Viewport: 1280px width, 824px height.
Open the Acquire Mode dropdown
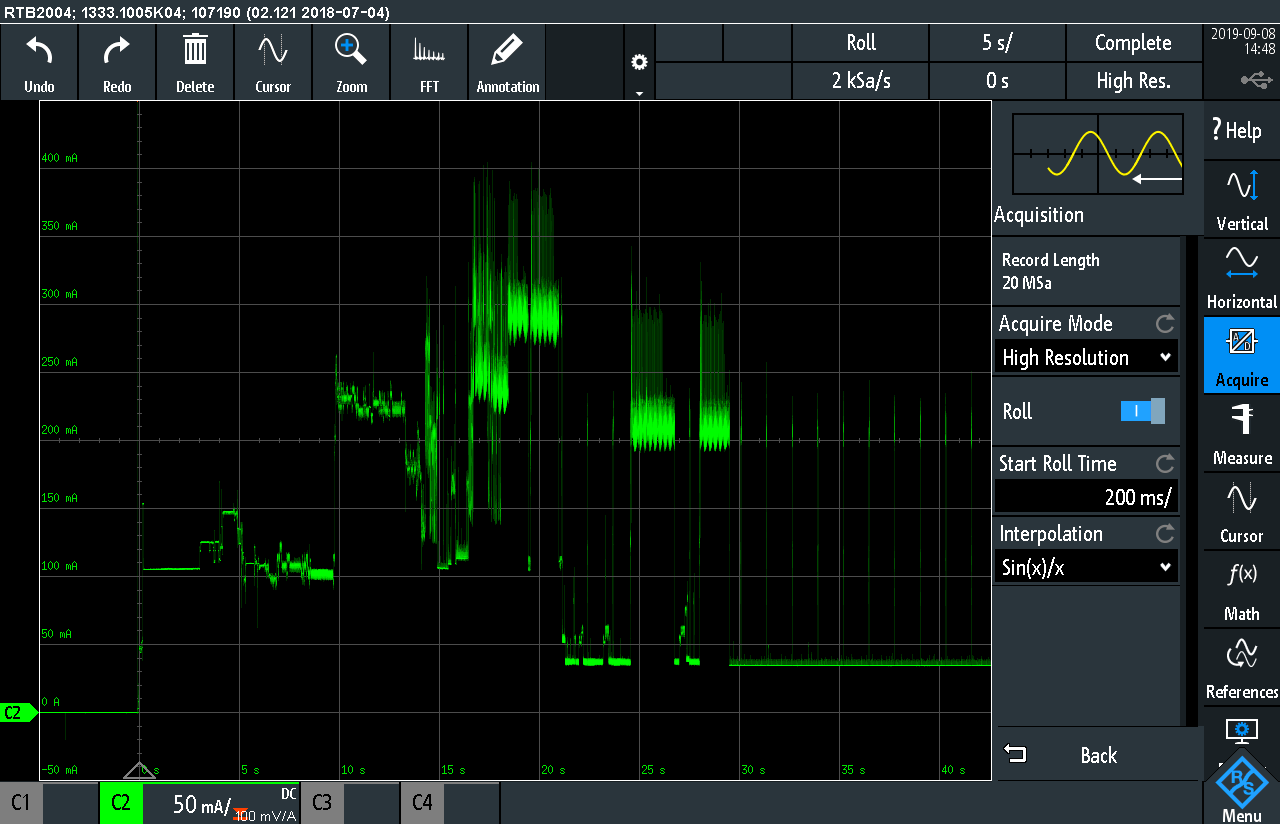[x=1086, y=357]
